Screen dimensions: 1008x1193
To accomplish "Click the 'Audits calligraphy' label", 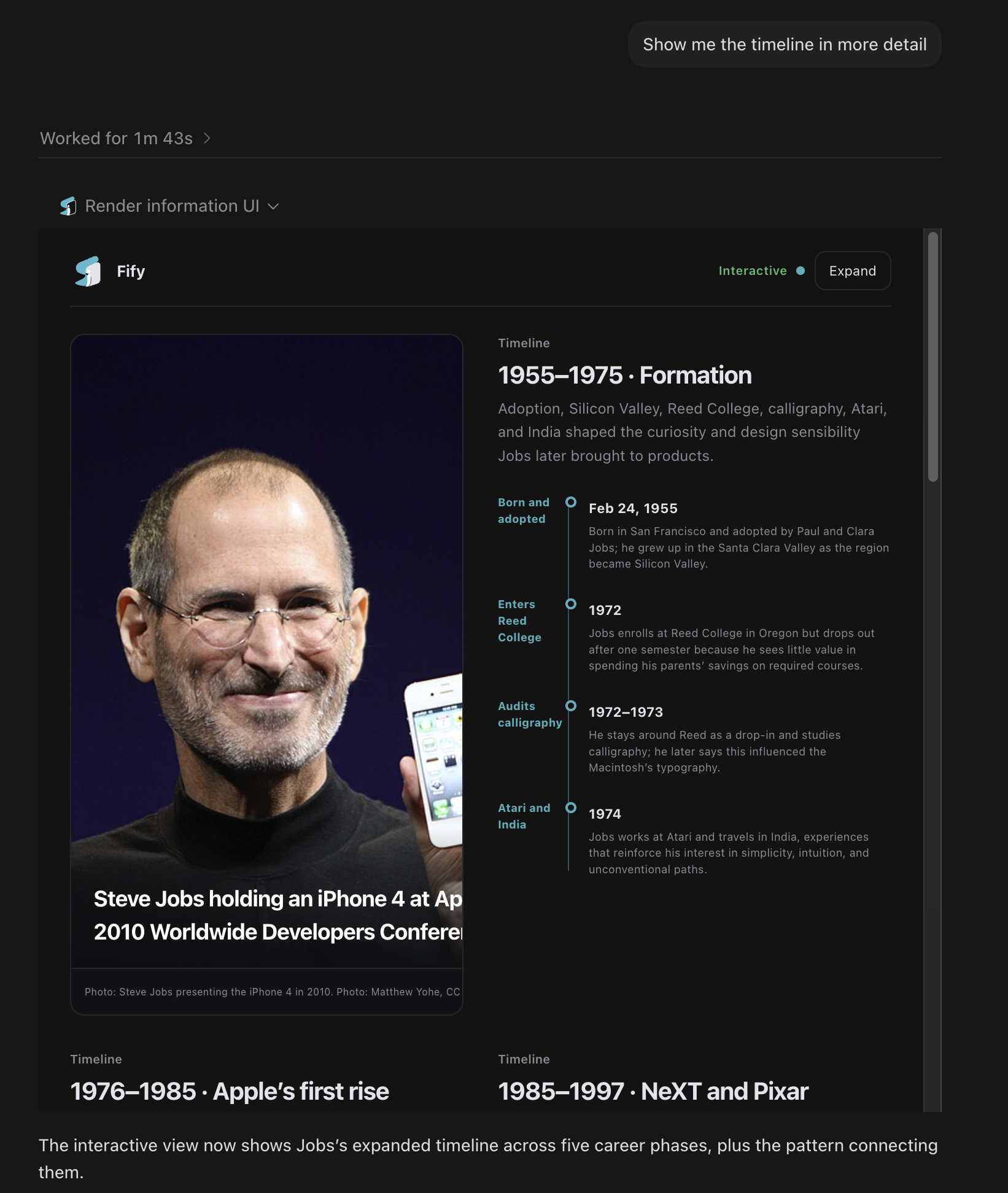I will 530,714.
